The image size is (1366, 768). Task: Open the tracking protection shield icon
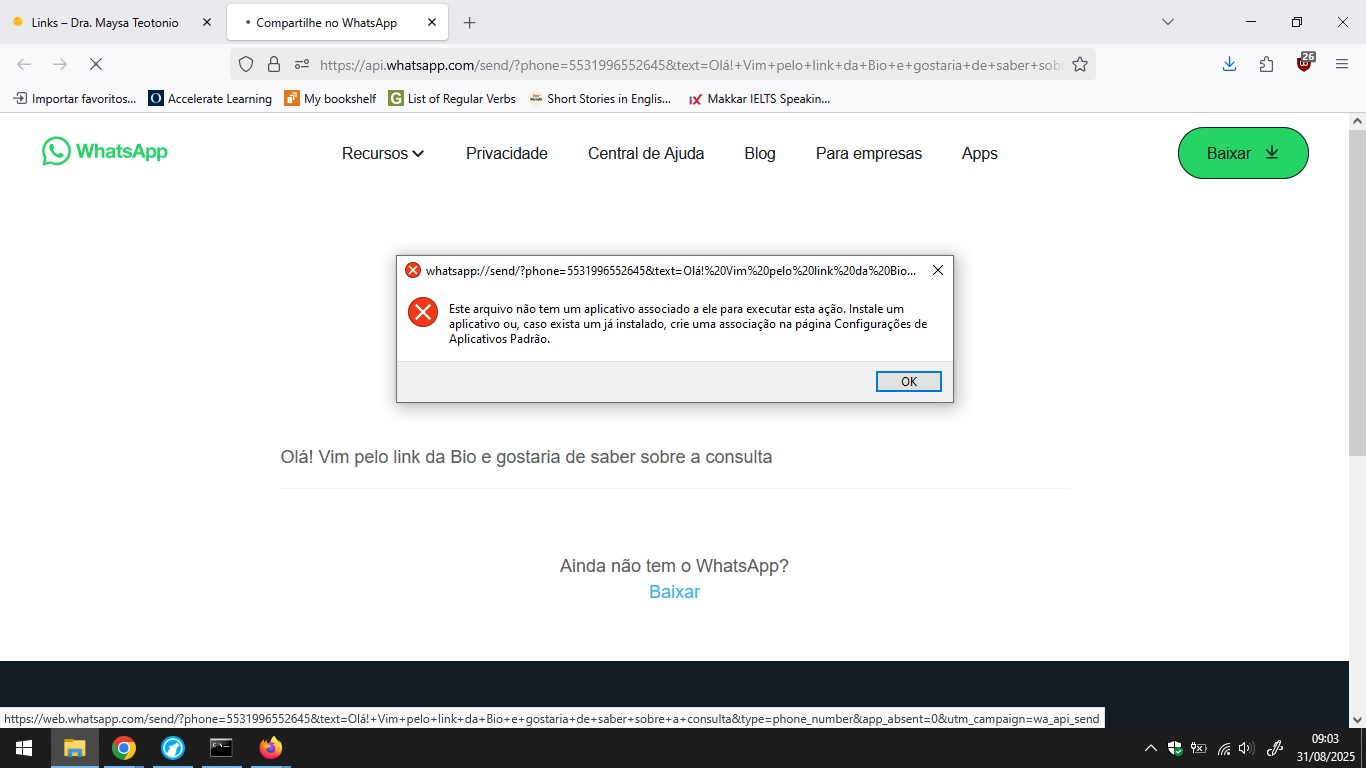pos(246,64)
